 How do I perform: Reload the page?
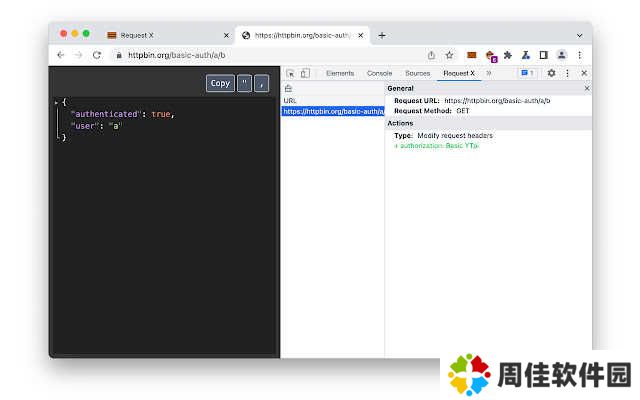[97, 55]
